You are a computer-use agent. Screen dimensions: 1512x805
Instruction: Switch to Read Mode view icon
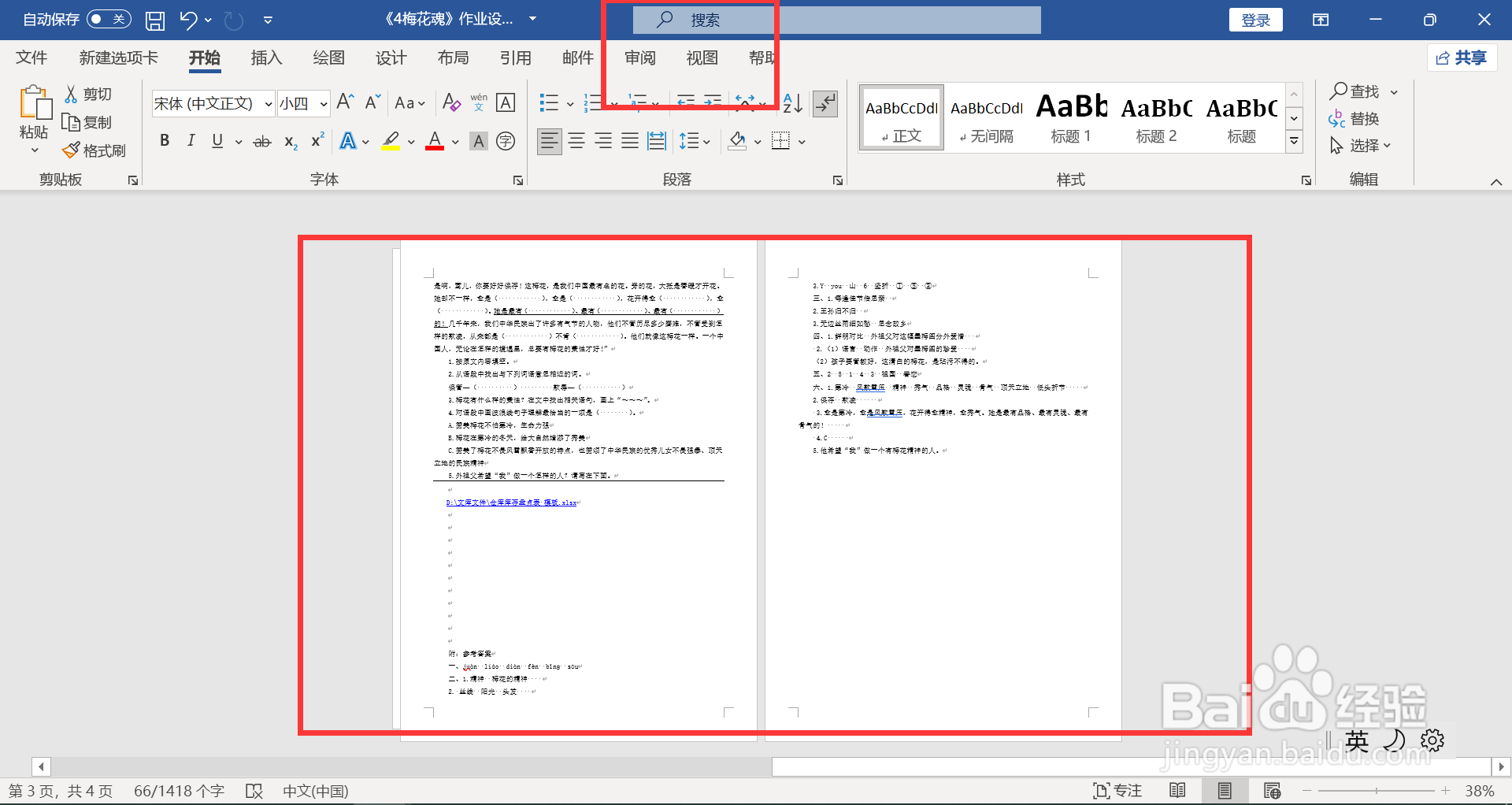tap(1177, 791)
